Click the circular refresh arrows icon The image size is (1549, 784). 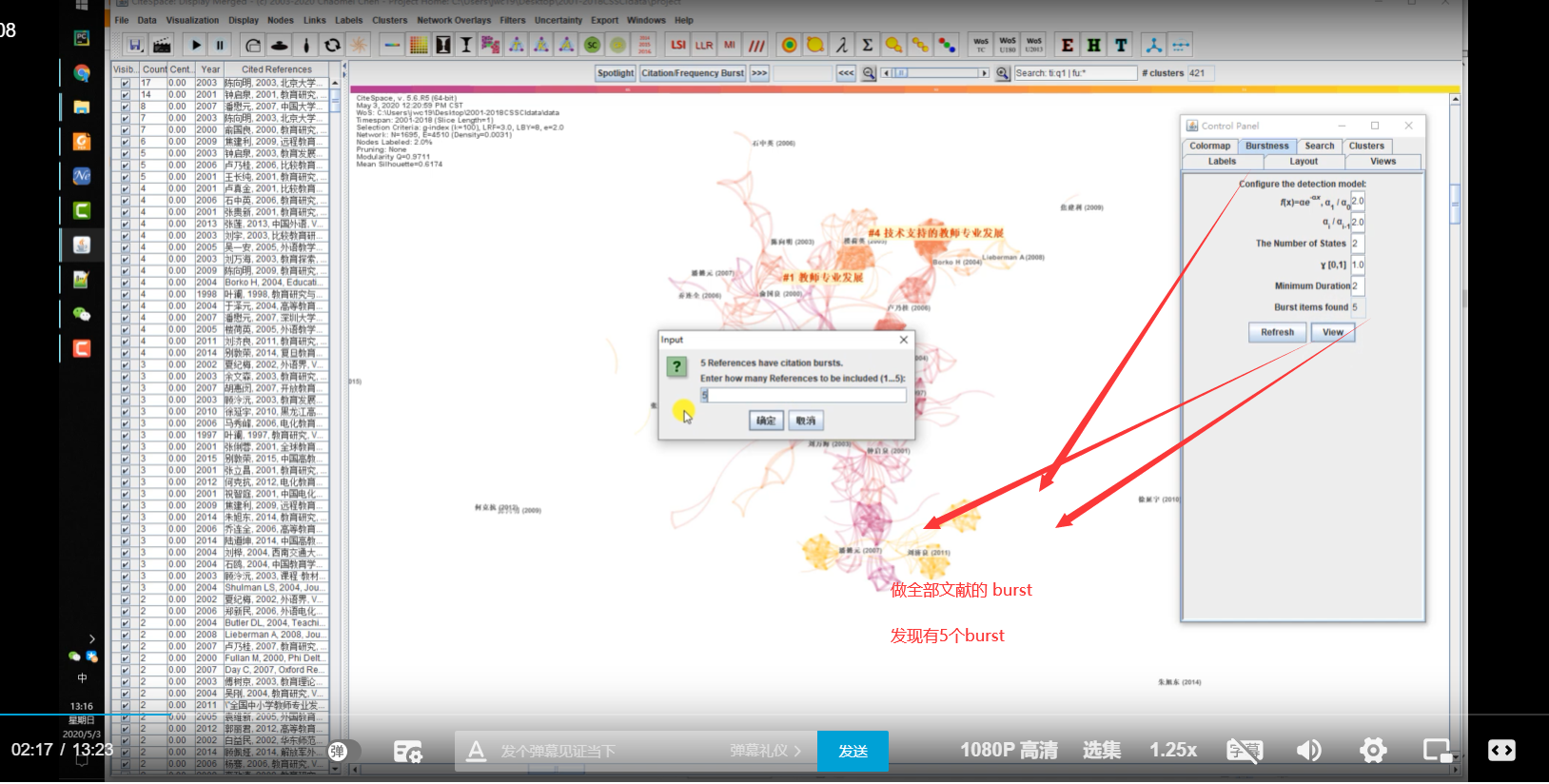click(332, 45)
